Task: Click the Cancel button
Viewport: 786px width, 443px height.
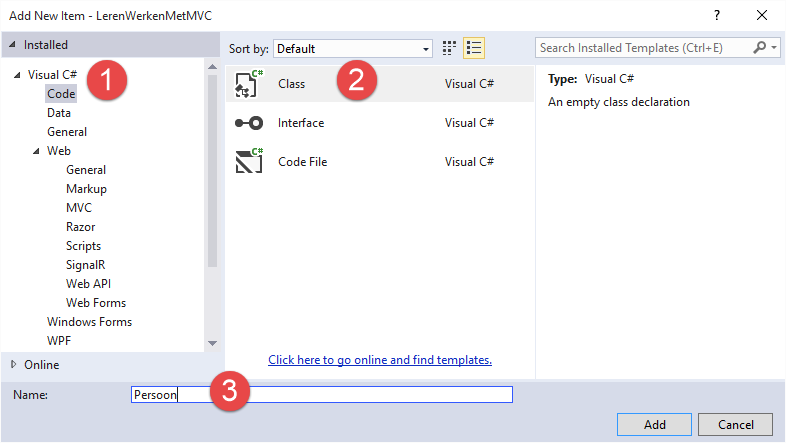Action: coord(736,424)
